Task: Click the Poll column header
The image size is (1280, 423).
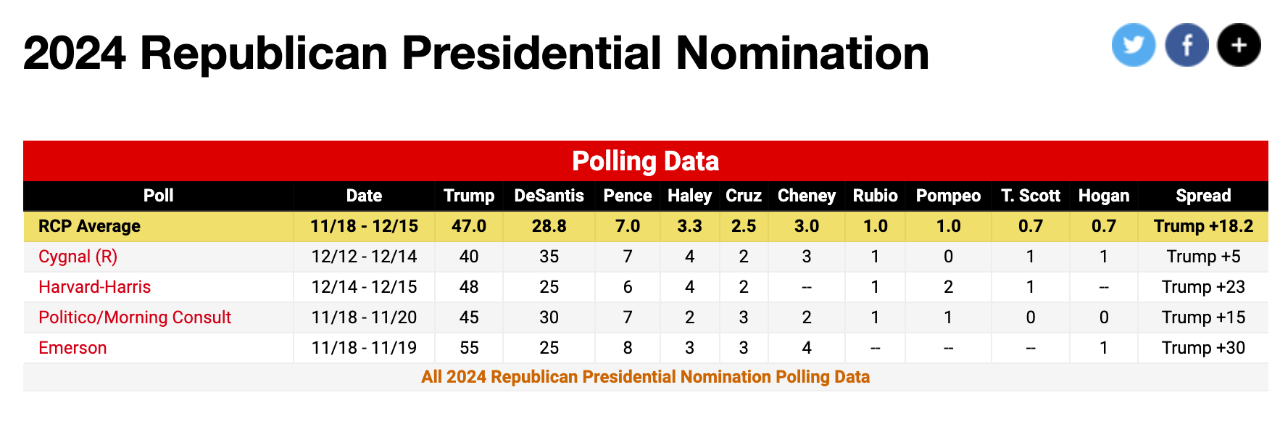Action: pos(158,196)
